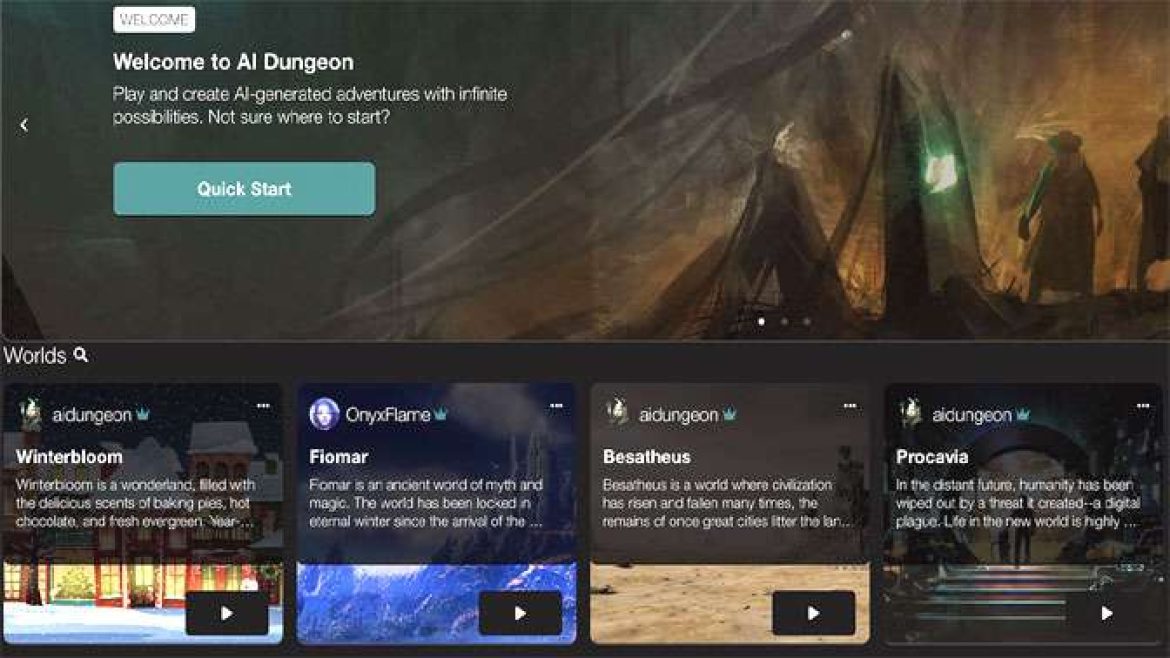Open OnyxFlame profile link
1170x658 pixels.
pyautogui.click(x=388, y=415)
